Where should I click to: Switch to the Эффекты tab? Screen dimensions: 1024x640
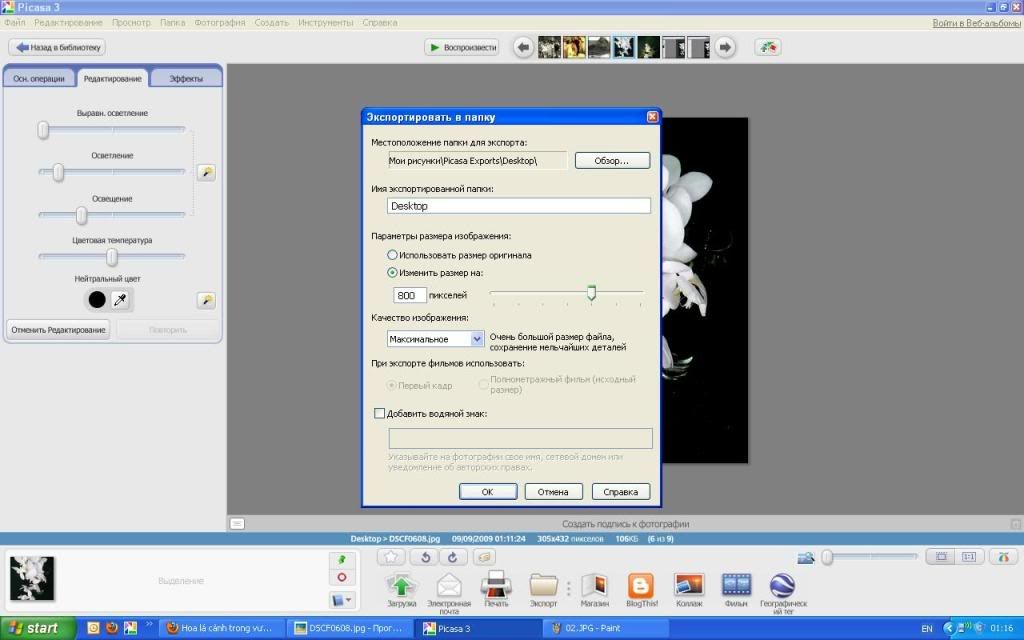187,78
